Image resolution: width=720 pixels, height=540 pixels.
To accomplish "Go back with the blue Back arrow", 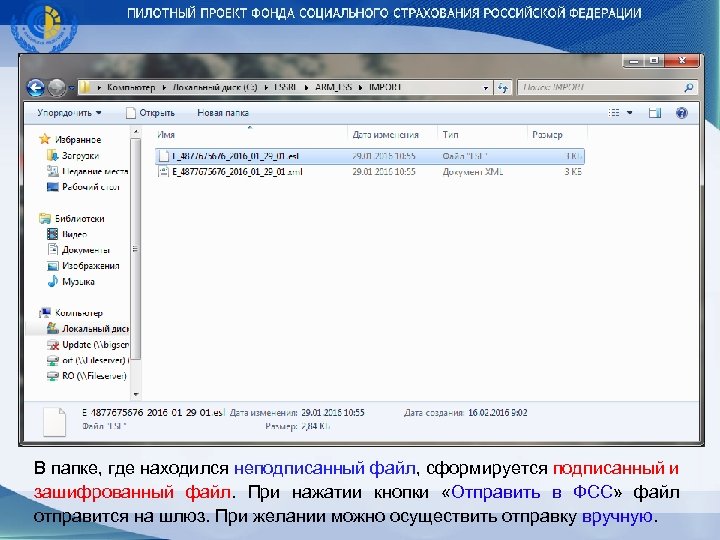I will tap(36, 87).
